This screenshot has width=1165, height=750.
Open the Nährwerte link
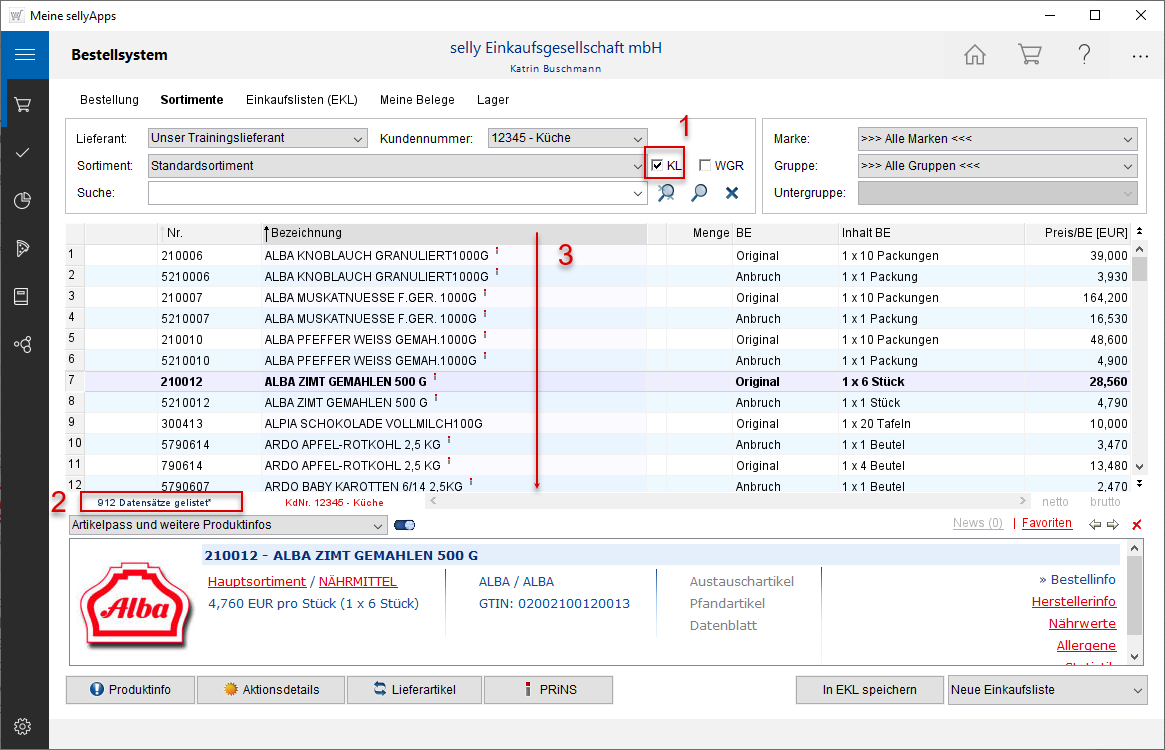1082,624
